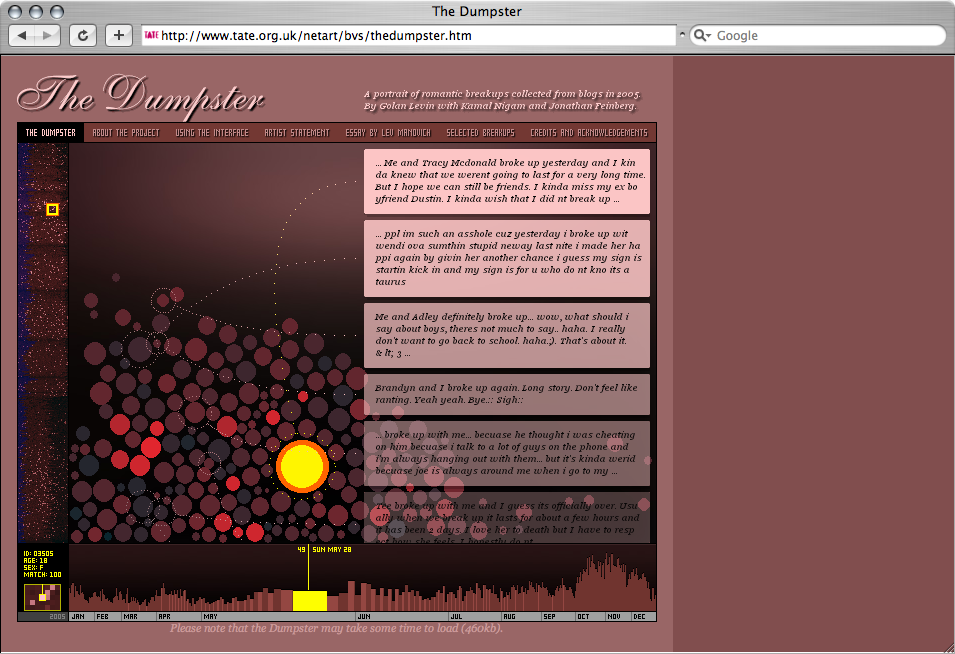Click the small pixel-map thumbnail under the ID info
Screen dimensions: 955x654
(42, 597)
